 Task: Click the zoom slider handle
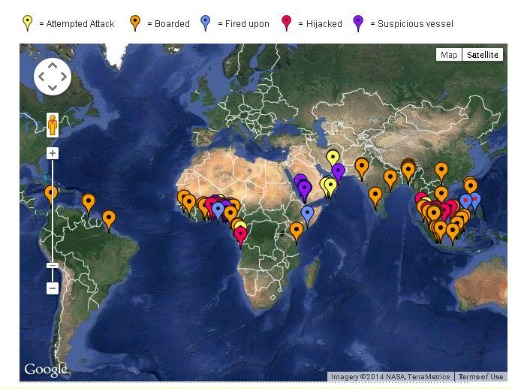(52, 265)
